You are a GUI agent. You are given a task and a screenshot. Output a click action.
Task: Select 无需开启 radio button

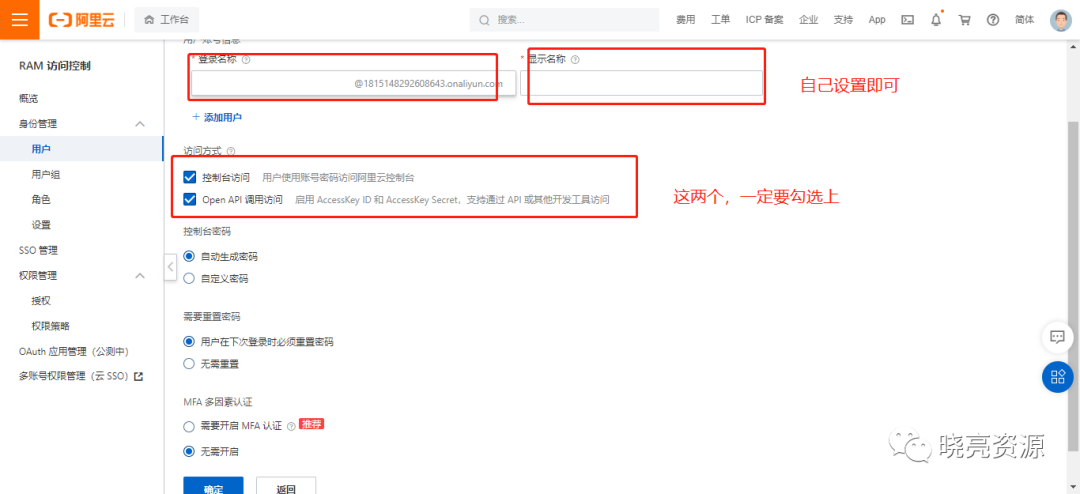pos(189,452)
